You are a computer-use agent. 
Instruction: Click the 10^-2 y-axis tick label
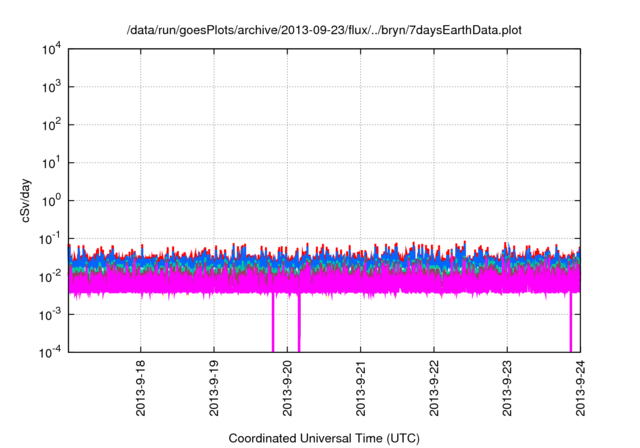click(x=50, y=276)
